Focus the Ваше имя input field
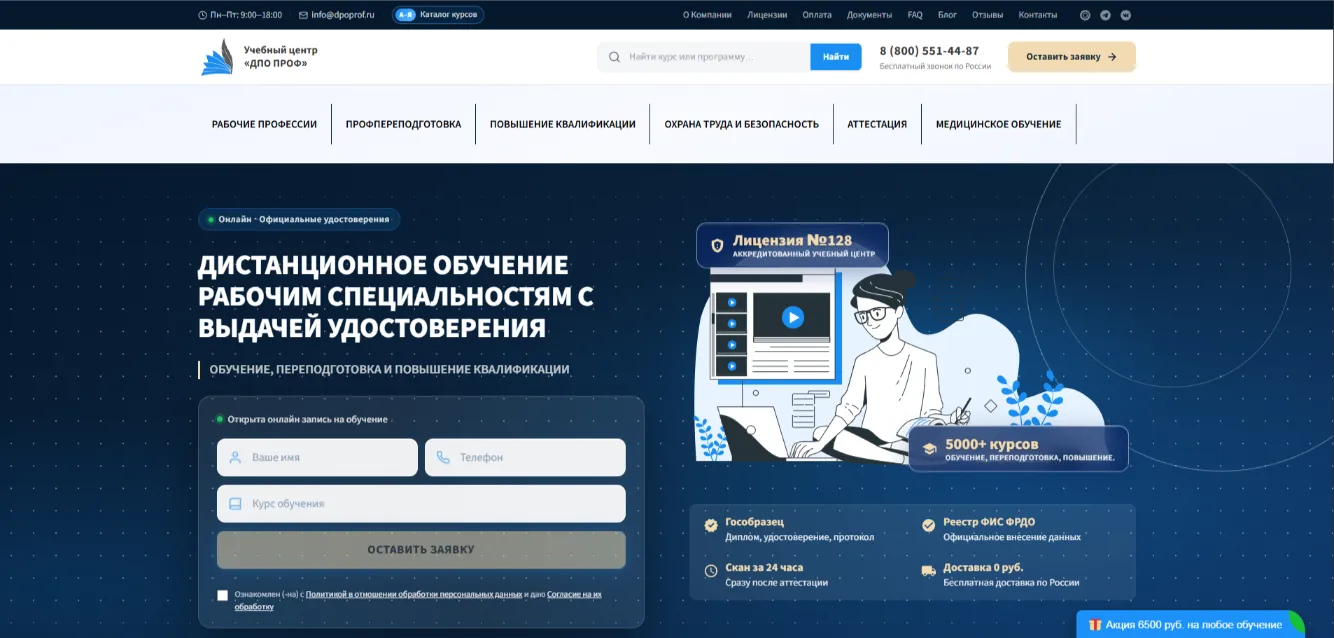1334x638 pixels. tap(317, 457)
